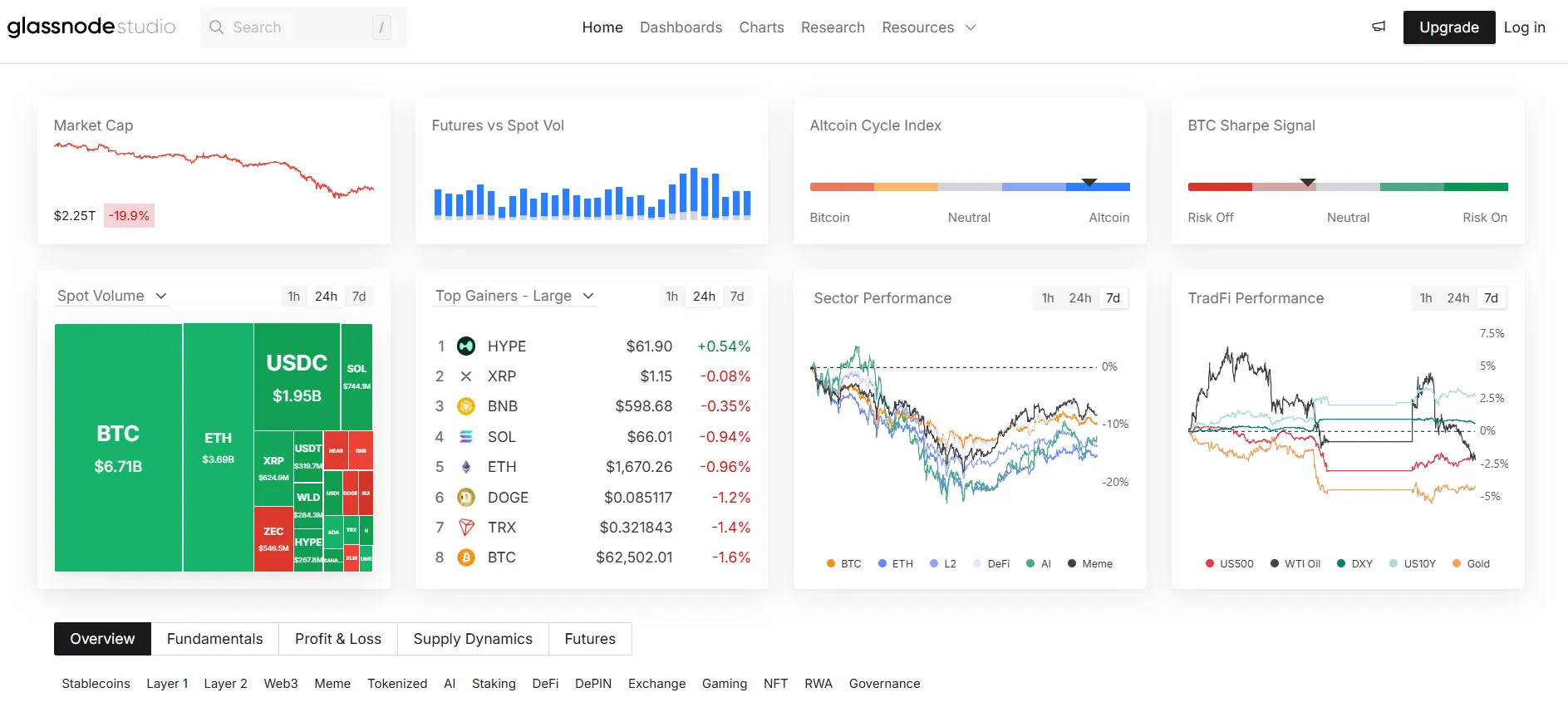1568x707 pixels.
Task: Open the Research nav item
Action: (833, 27)
